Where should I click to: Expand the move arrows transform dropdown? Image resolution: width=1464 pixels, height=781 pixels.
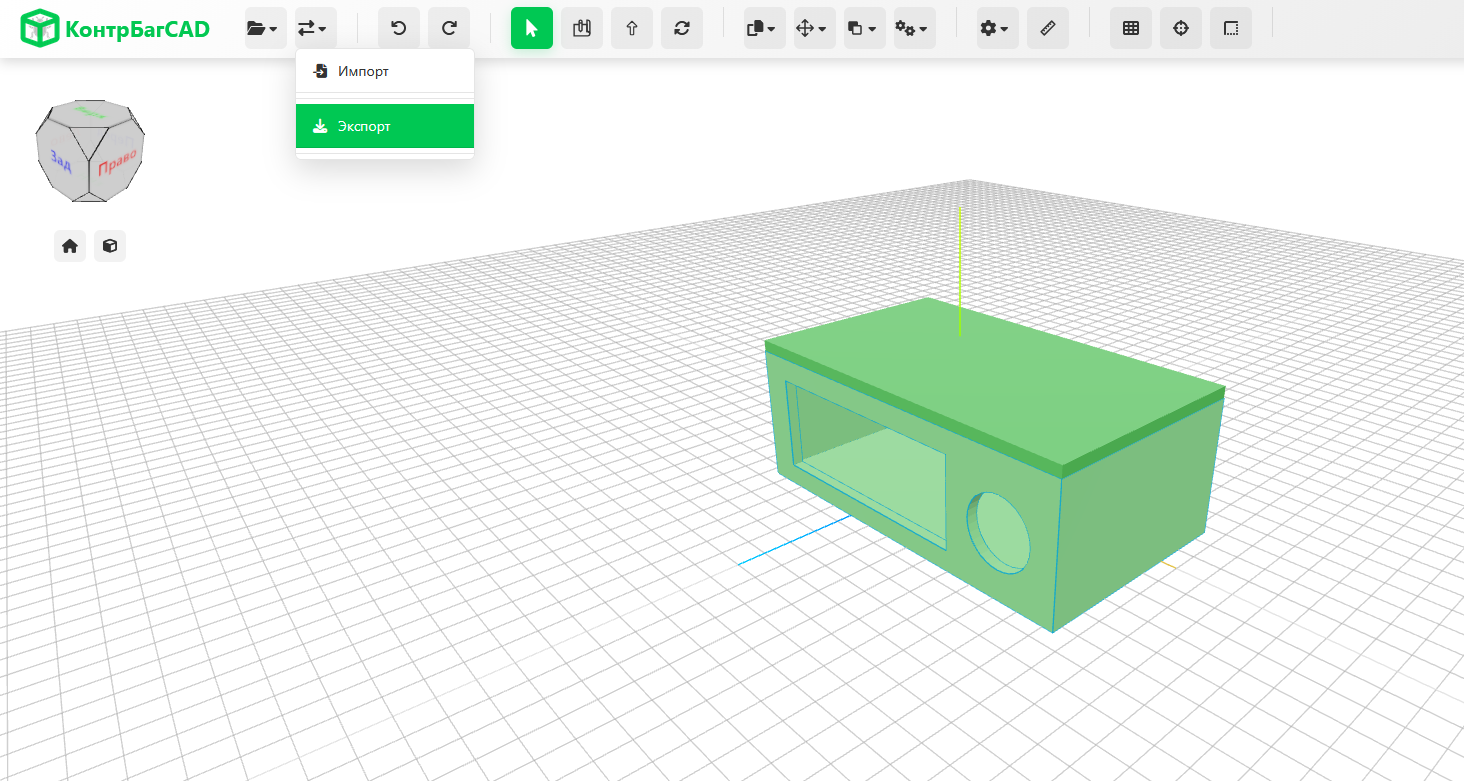click(x=814, y=29)
